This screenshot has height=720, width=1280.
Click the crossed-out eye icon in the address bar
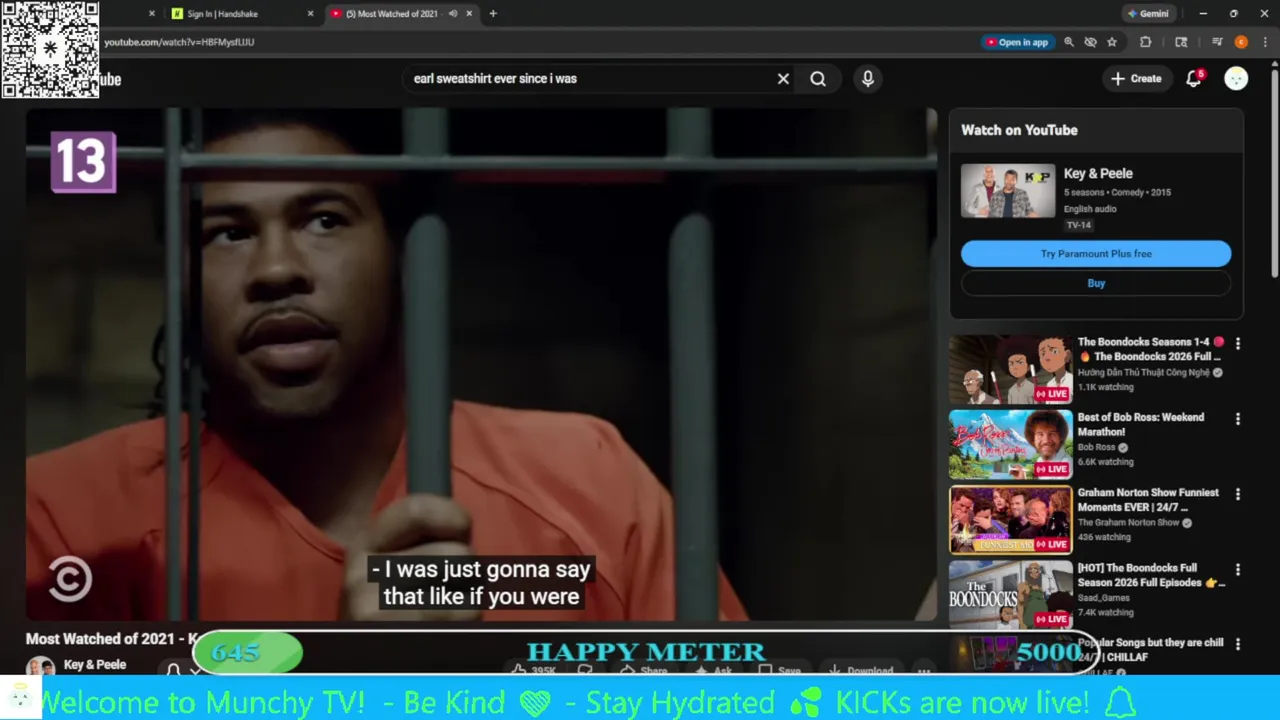tap(1090, 42)
